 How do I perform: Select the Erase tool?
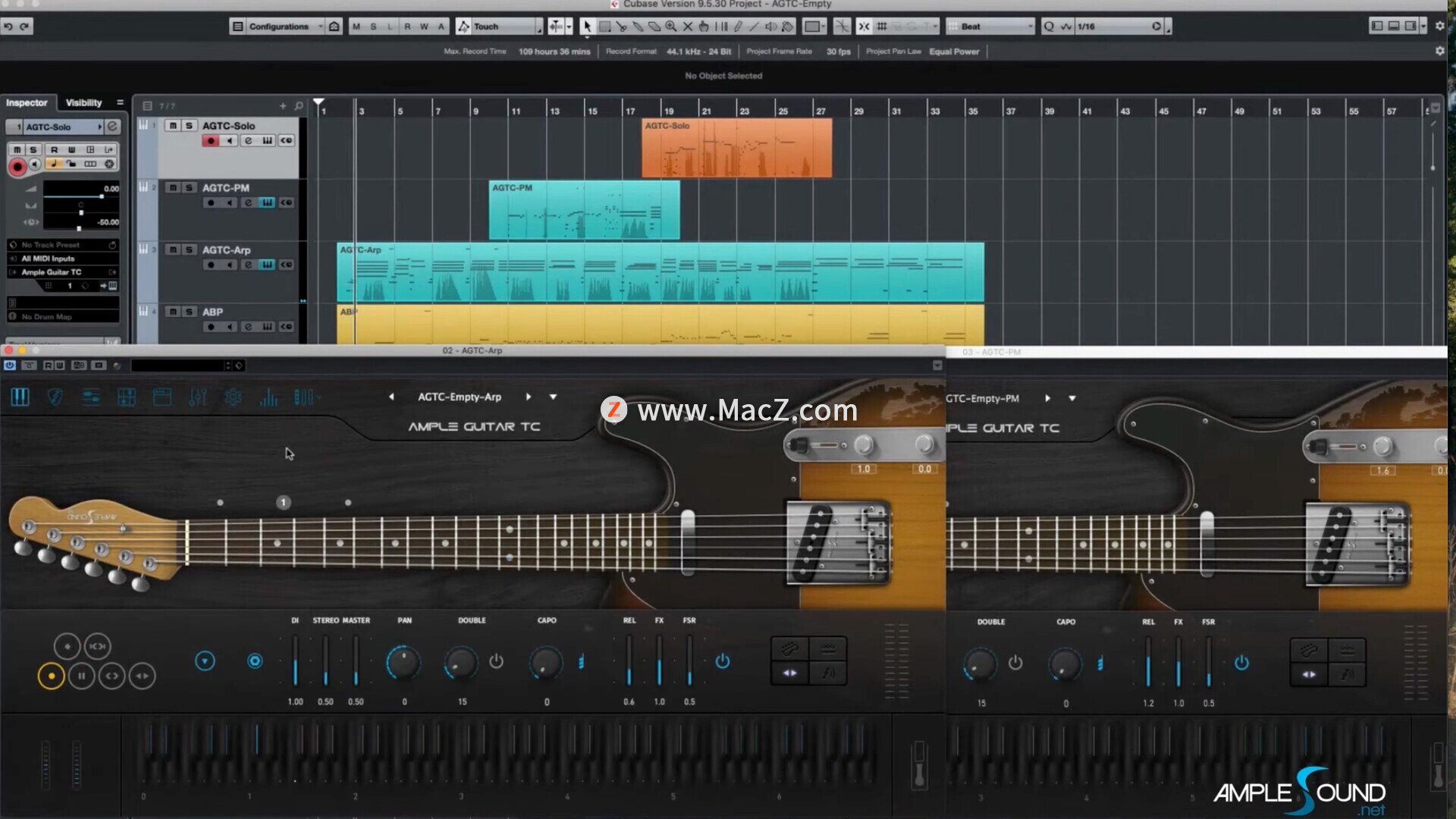click(x=654, y=27)
